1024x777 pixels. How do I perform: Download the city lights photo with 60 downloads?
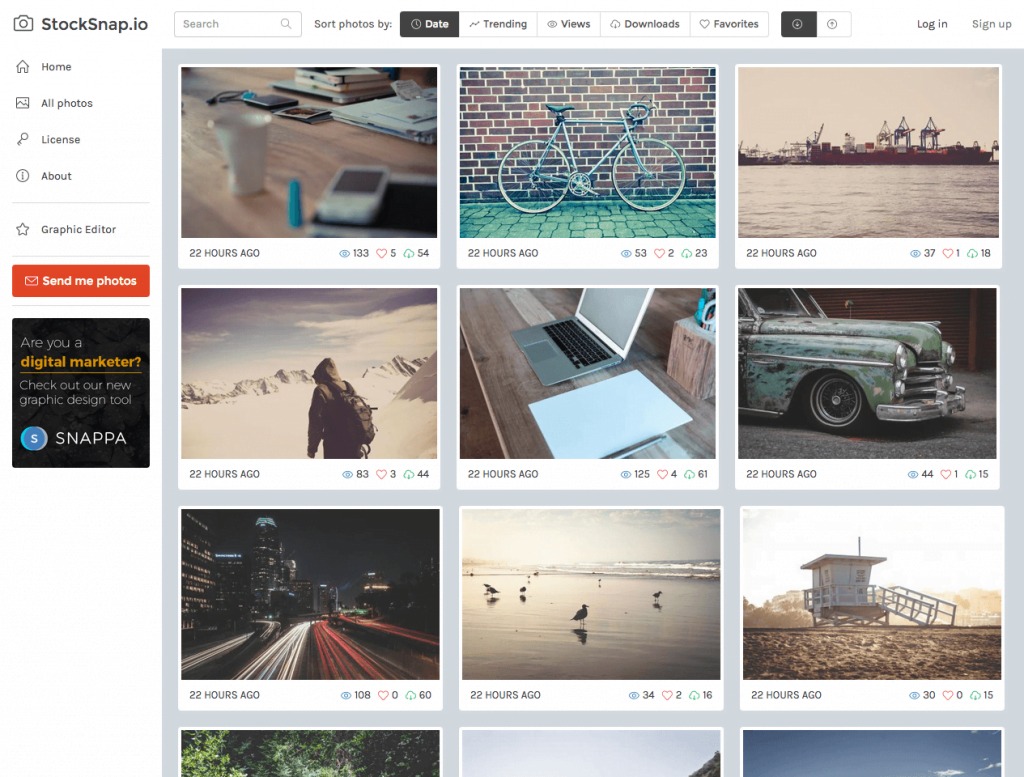coord(411,695)
